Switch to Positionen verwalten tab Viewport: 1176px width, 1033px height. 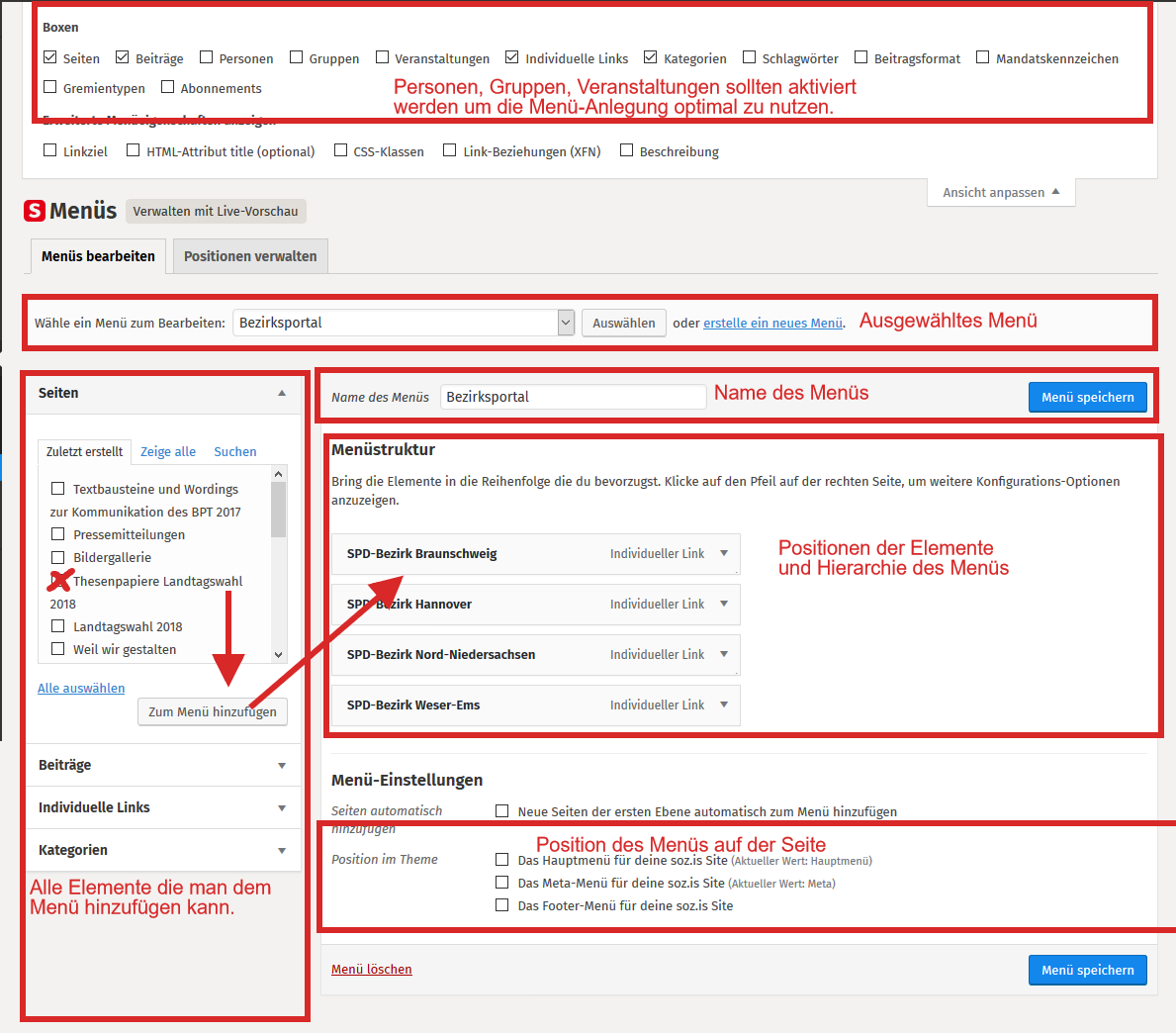coord(250,256)
